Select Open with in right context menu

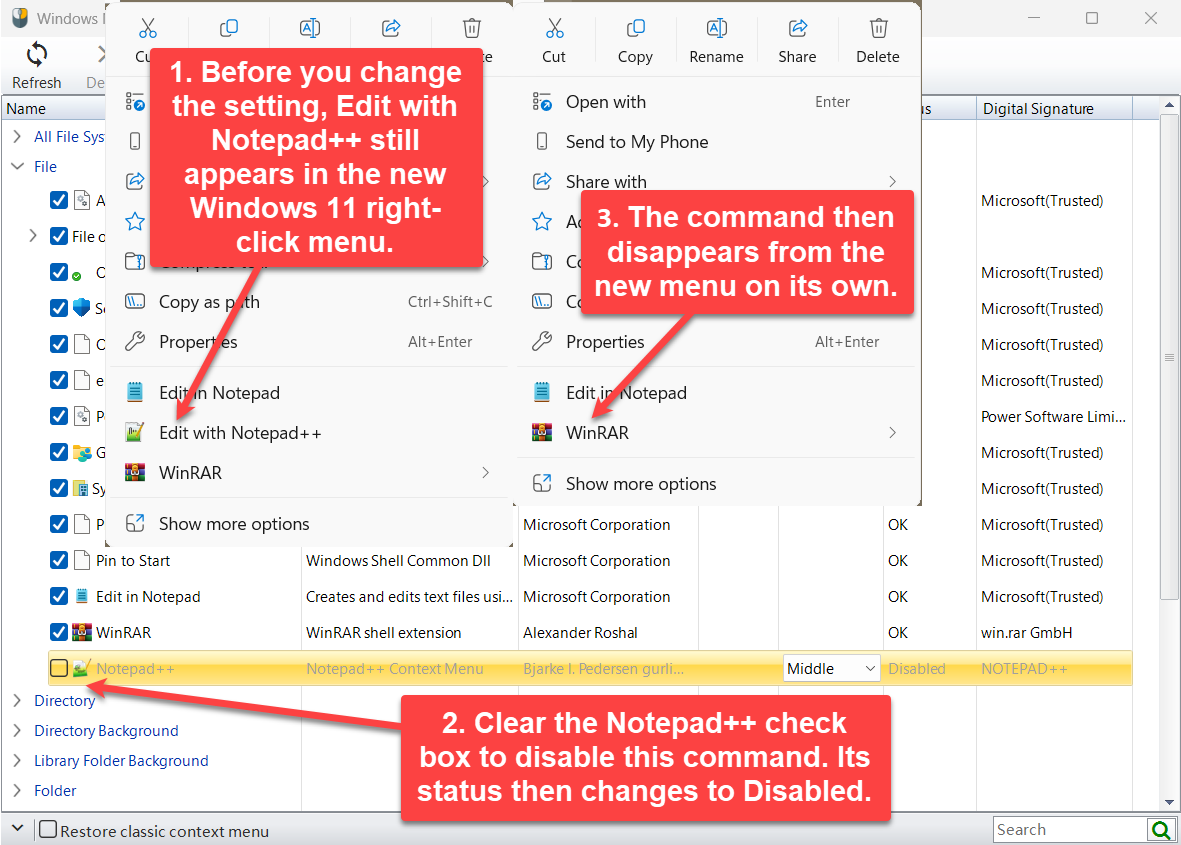point(716,102)
